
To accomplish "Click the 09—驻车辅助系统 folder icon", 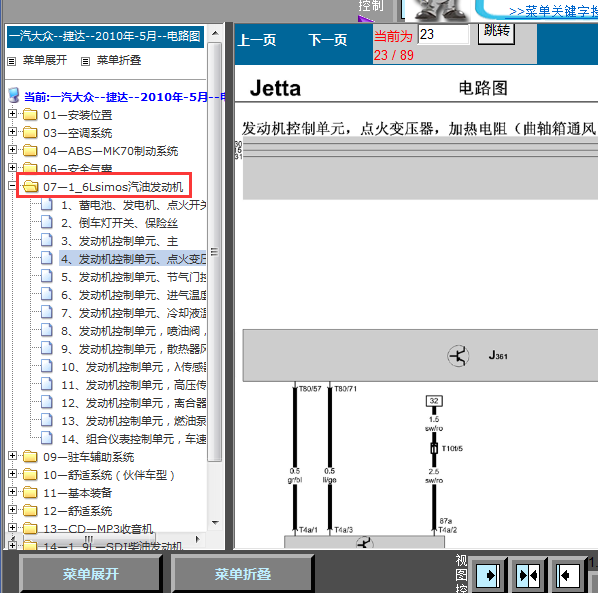I will click(30, 456).
